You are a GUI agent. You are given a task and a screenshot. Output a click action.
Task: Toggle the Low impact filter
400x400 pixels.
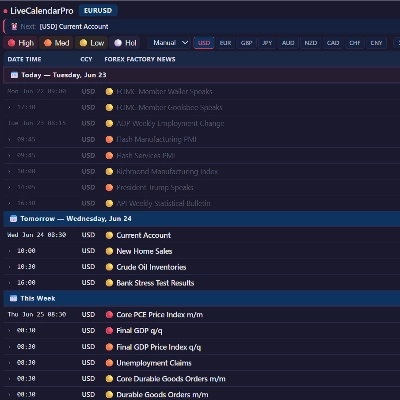coord(92,43)
